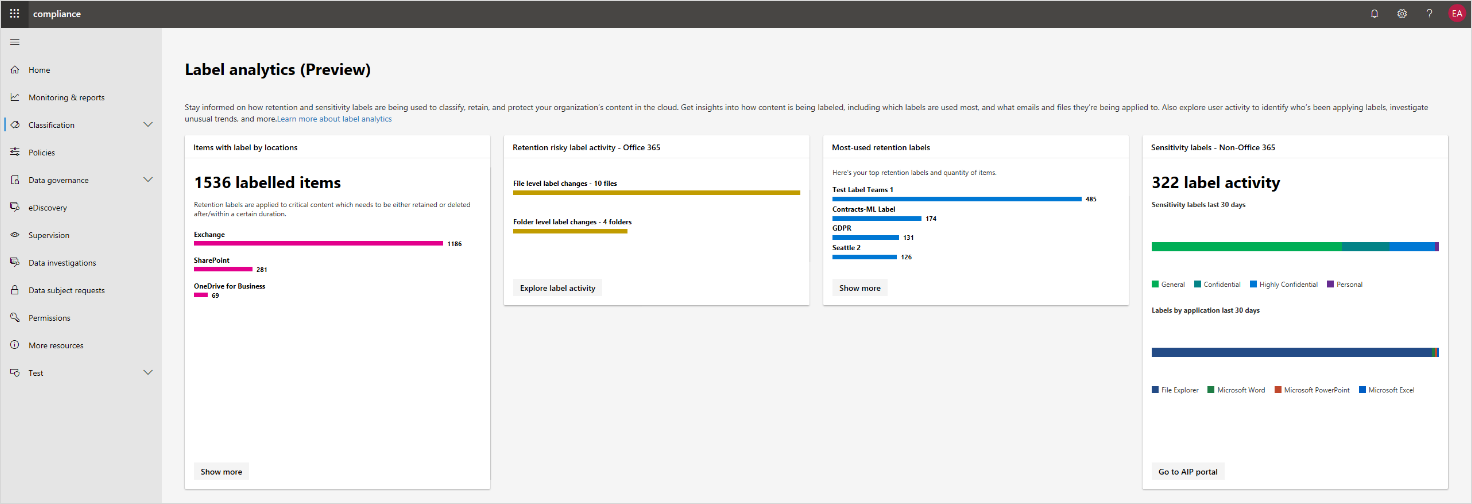This screenshot has width=1472, height=504.
Task: Expand the Data governance chevron
Action: 148,180
